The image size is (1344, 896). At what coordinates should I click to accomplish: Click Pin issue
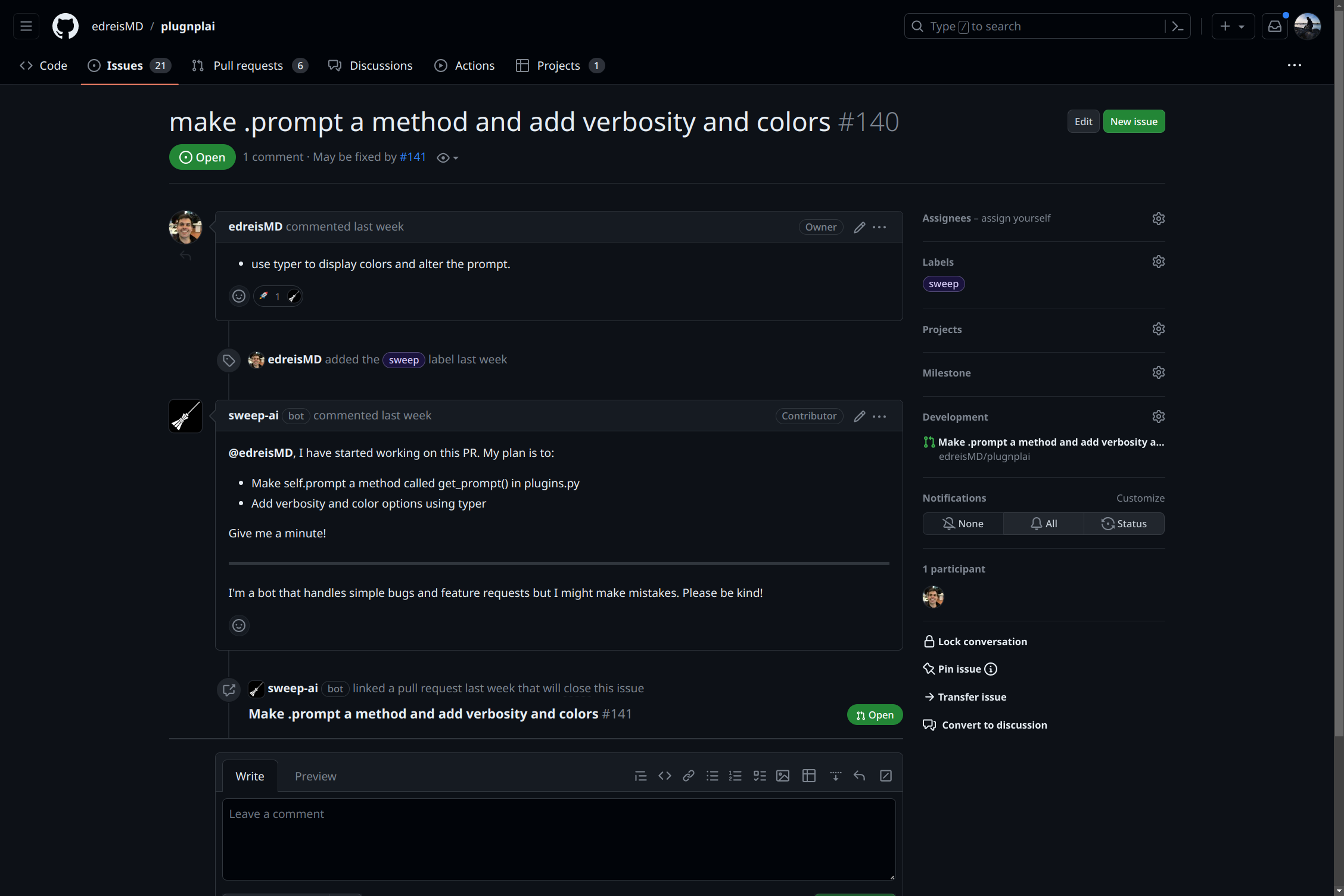tap(952, 669)
